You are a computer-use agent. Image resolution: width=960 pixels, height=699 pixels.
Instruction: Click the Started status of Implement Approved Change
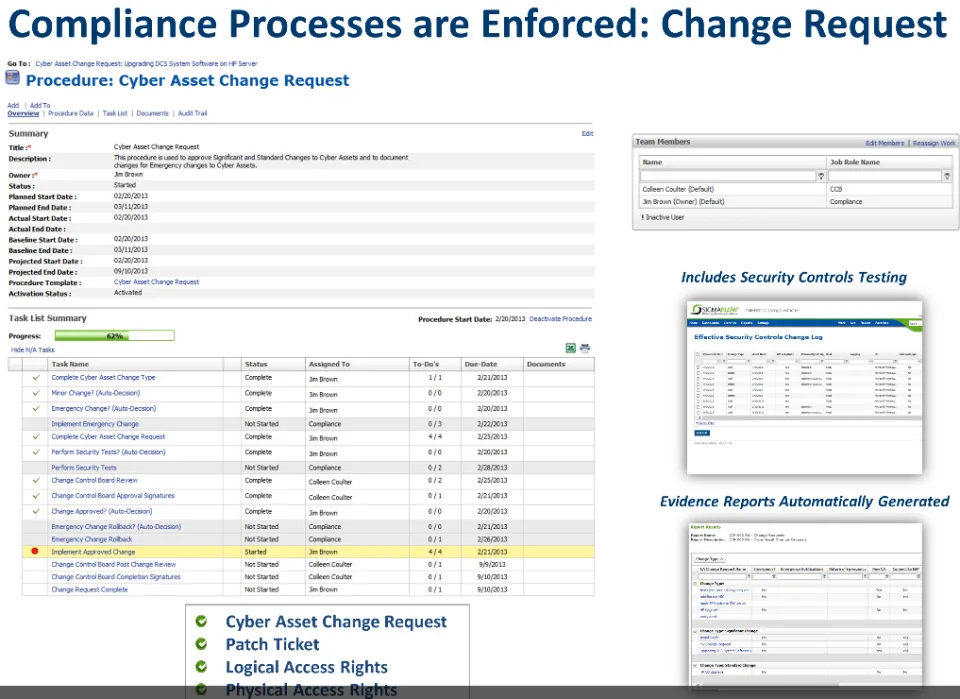tap(255, 551)
